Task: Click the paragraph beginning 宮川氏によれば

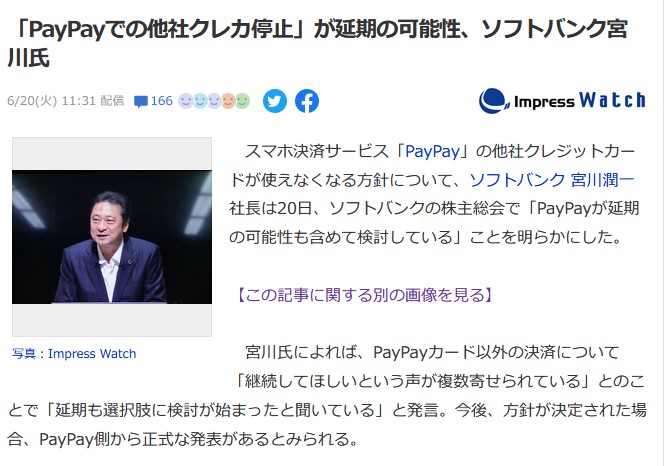Action: click(327, 395)
